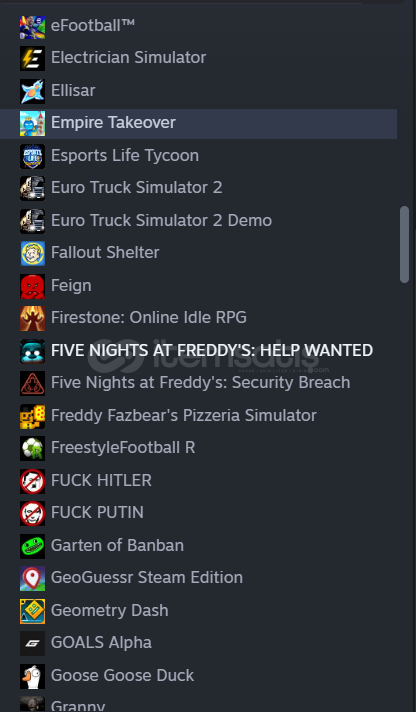Viewport: 416px width, 712px height.
Task: Select Euro Truck Simulator 2 entry
Action: click(x=198, y=188)
